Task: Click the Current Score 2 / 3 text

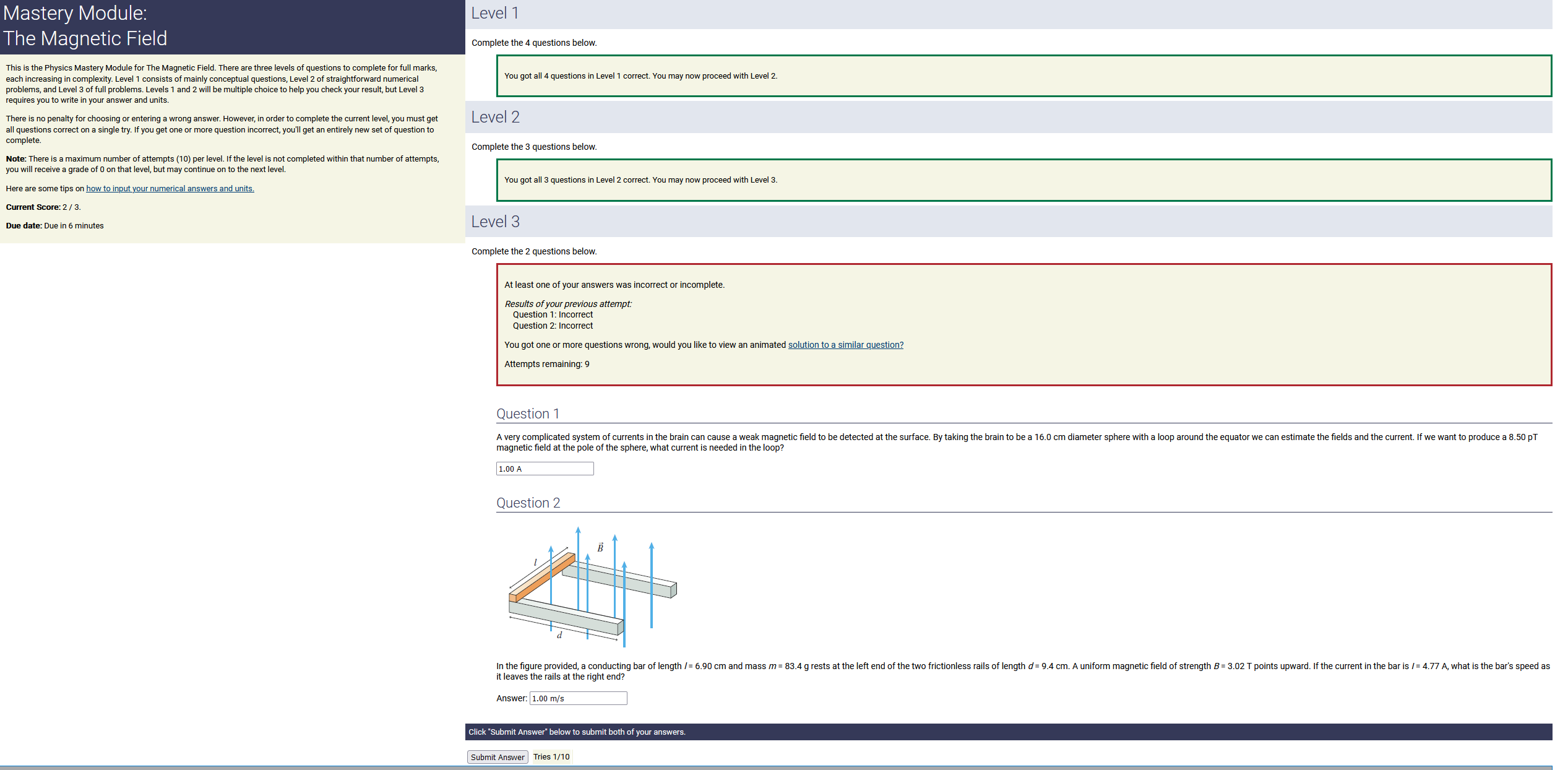Action: tap(43, 207)
